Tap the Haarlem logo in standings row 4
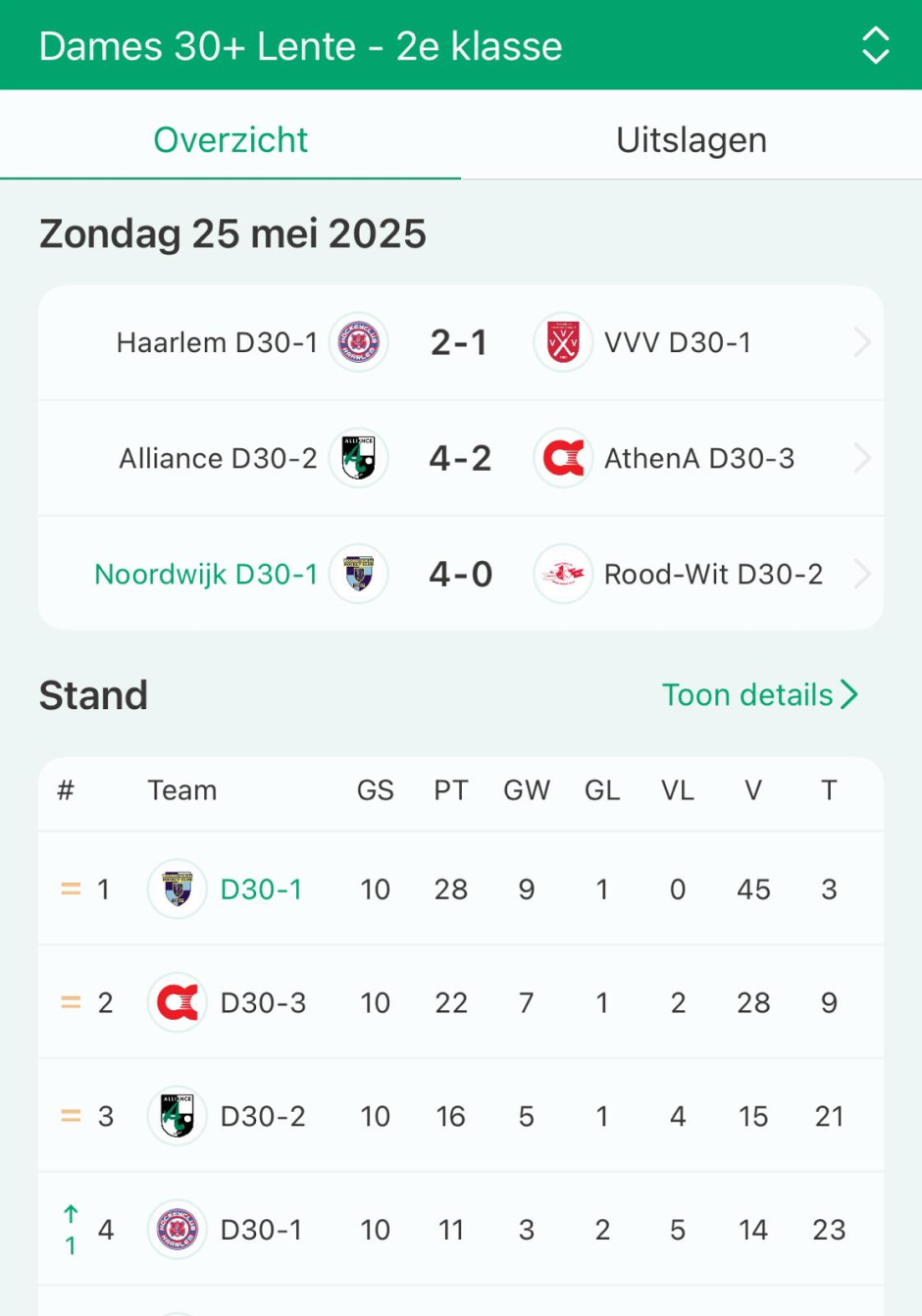Screen dimensions: 922x1316 tap(178, 1230)
